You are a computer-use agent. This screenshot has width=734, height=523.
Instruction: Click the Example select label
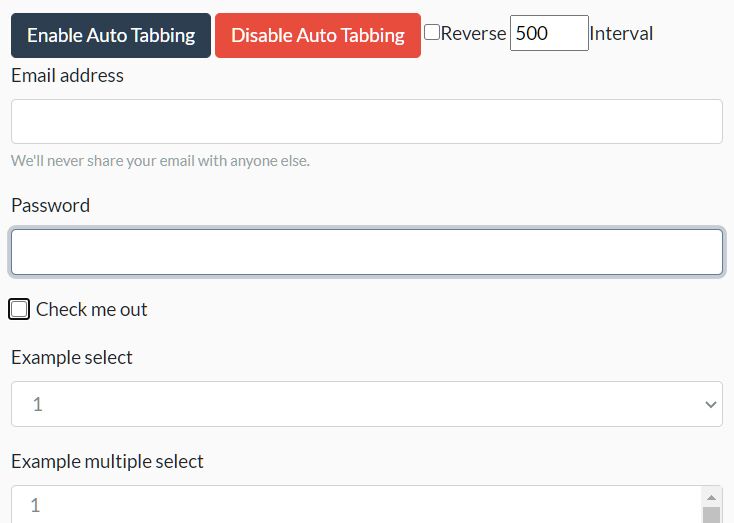[72, 358]
